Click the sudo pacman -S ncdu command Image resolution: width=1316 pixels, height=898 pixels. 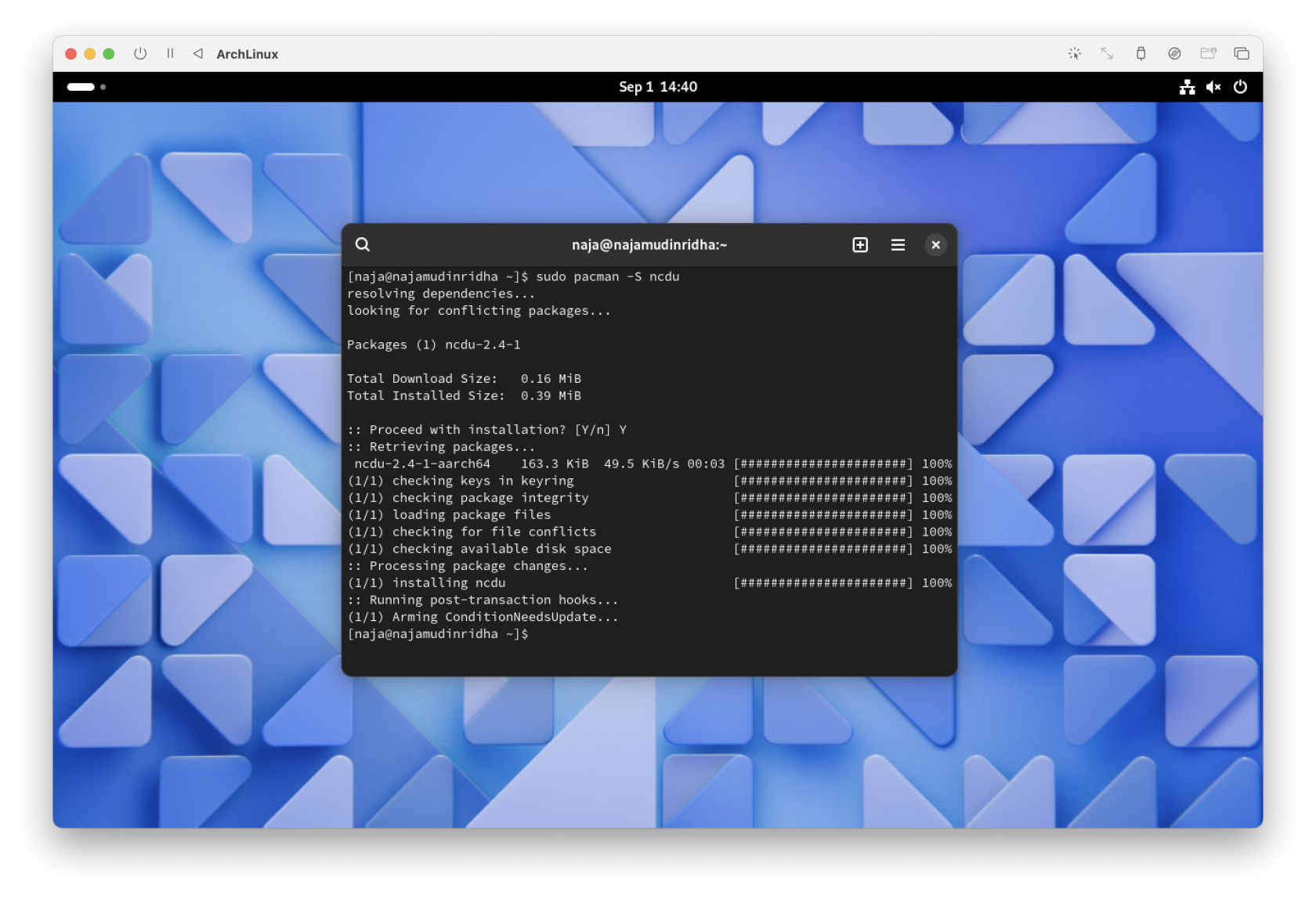click(x=607, y=276)
